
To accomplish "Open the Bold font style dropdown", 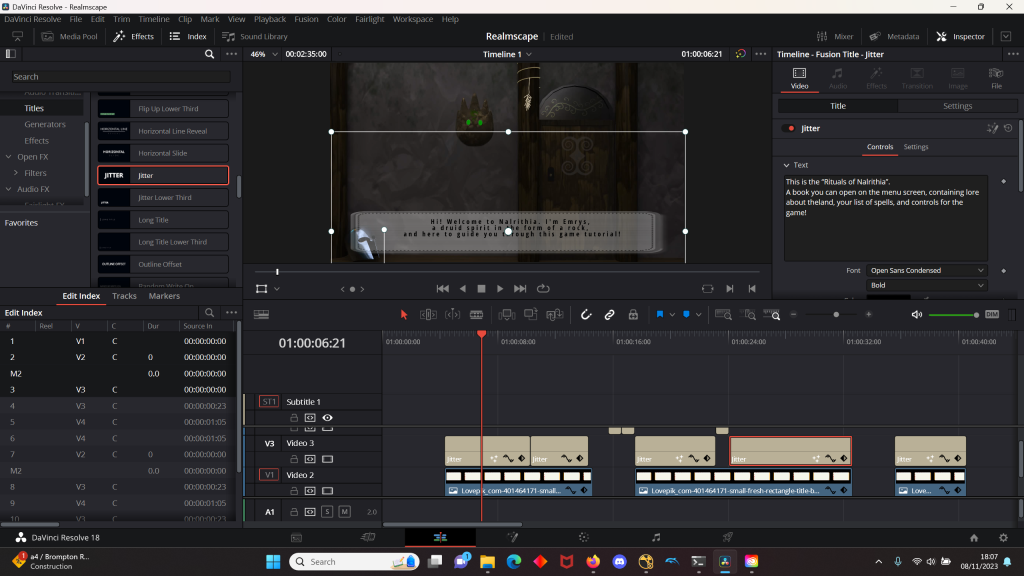I will [x=926, y=285].
